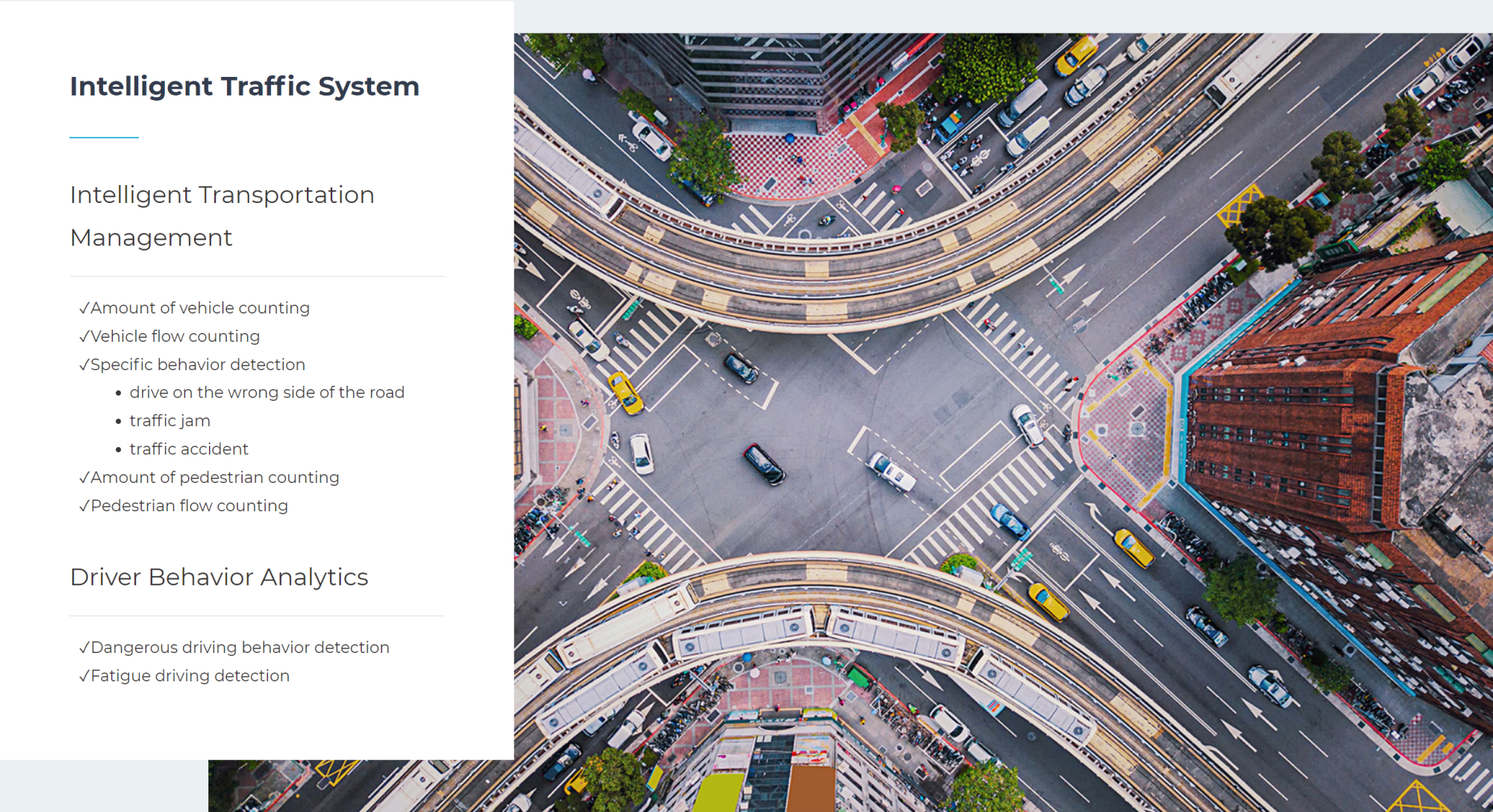This screenshot has width=1493, height=812.
Task: Click the 'Intelligent Traffic System' heading
Action: pos(245,87)
